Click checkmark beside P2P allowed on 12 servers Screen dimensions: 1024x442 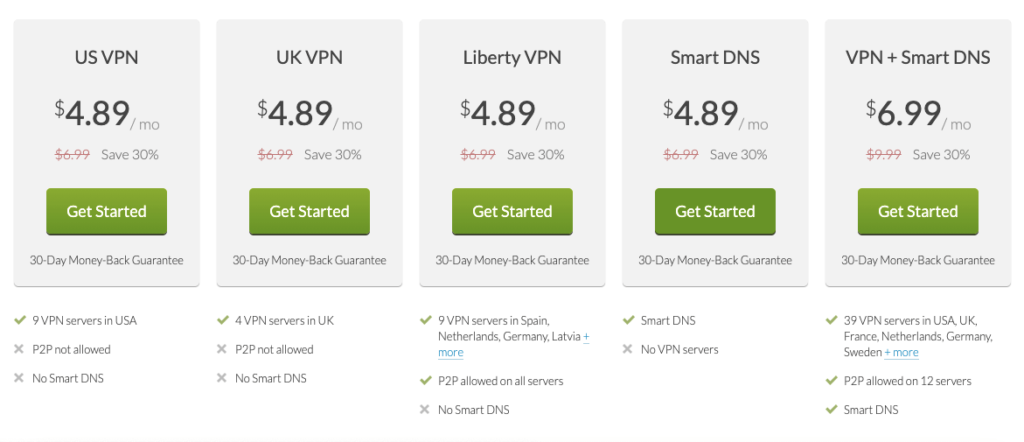tap(831, 381)
